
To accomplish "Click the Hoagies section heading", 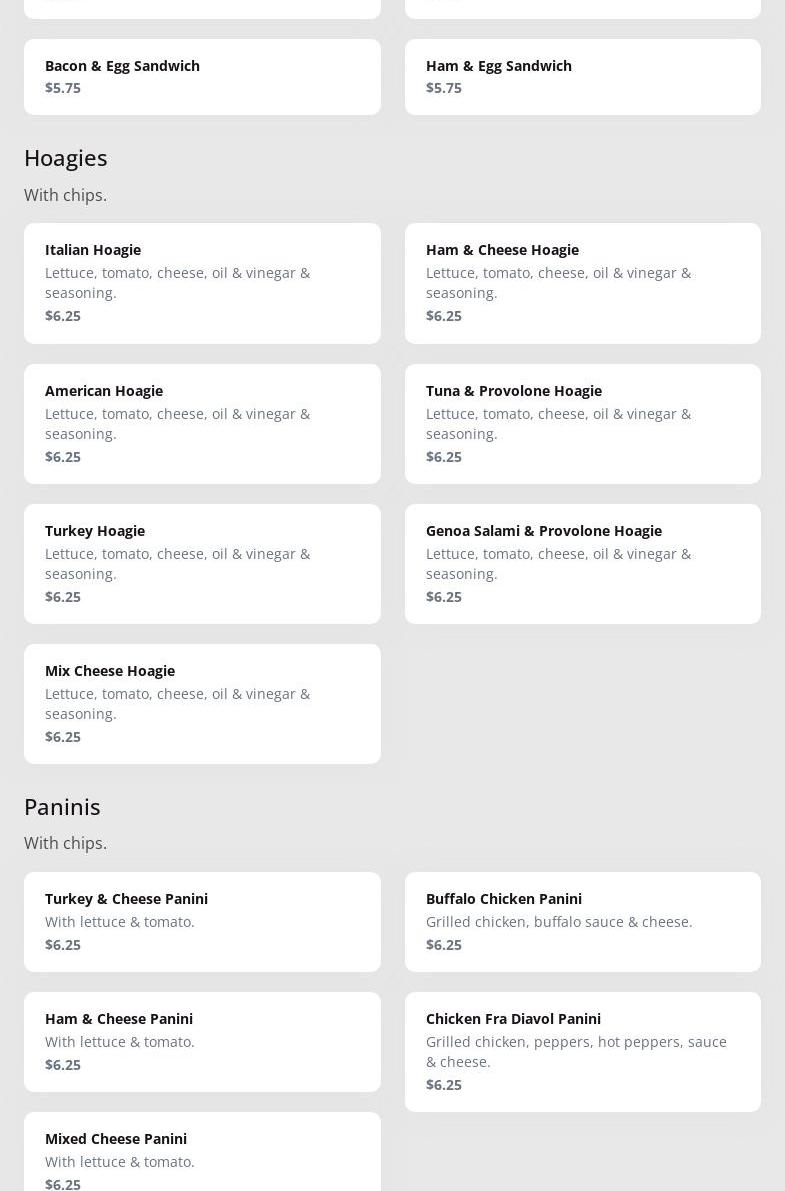I will point(66,158).
